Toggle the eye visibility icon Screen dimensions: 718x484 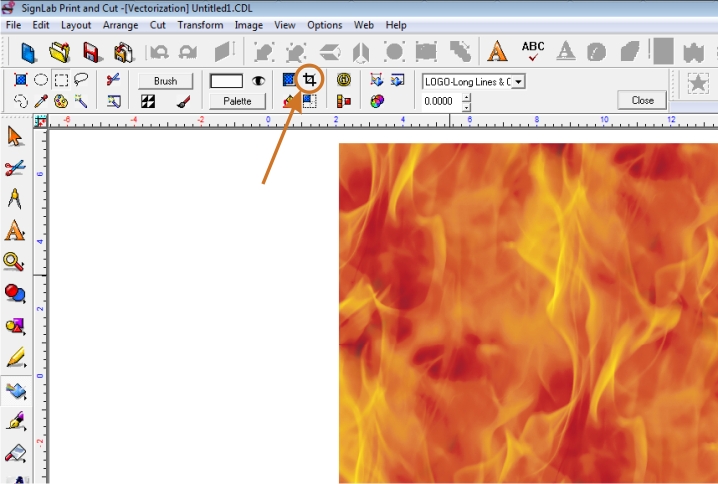click(258, 81)
